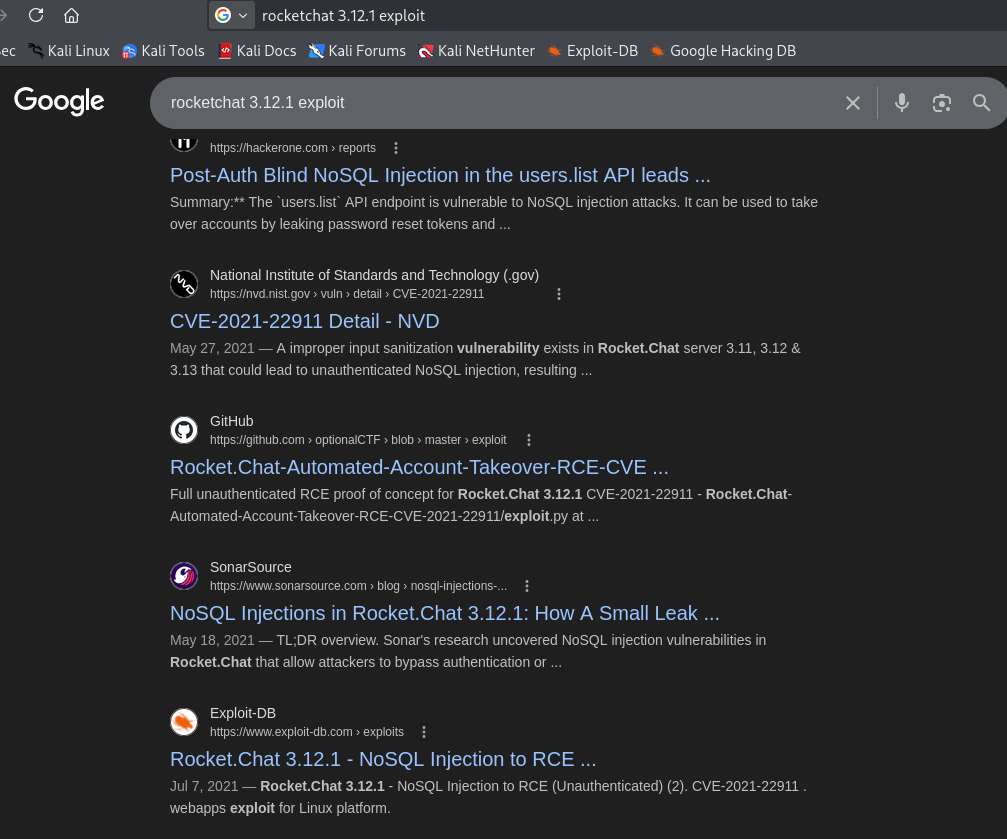
Task: Open the Post-Auth Blind NoSQL Injection report
Action: click(440, 175)
